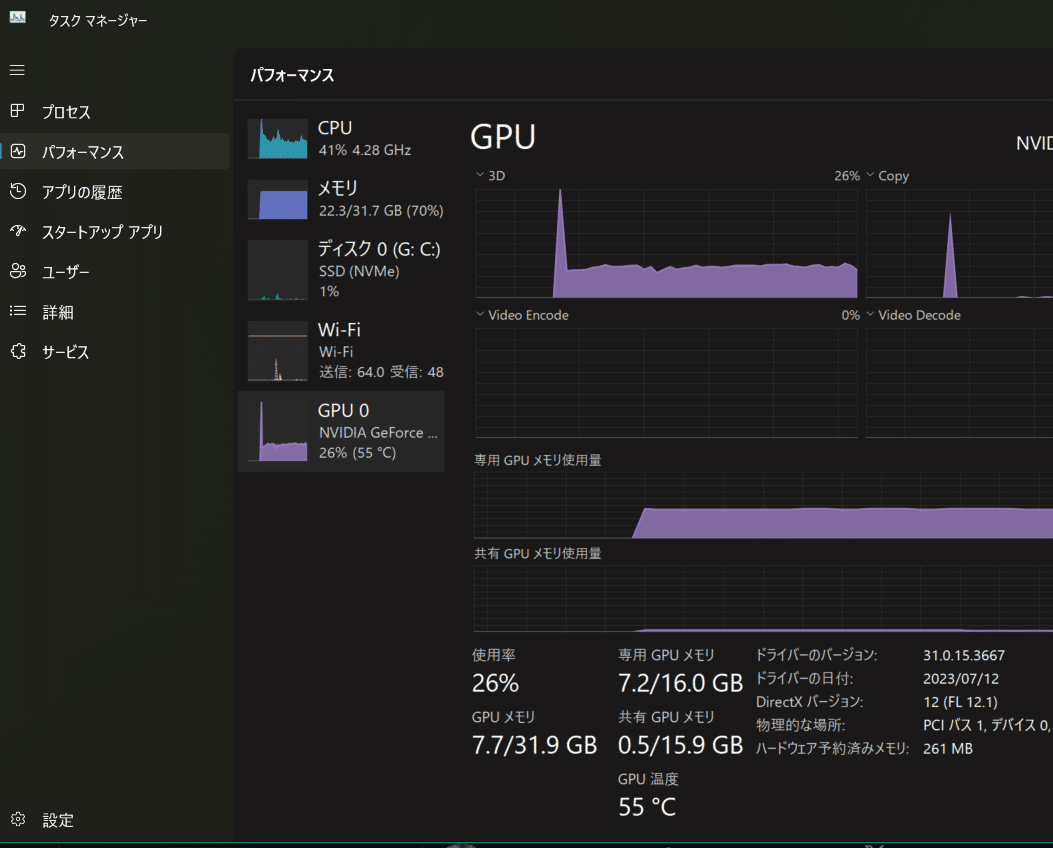Image resolution: width=1053 pixels, height=848 pixels.
Task: Click the Video Encode graph
Action: click(666, 383)
